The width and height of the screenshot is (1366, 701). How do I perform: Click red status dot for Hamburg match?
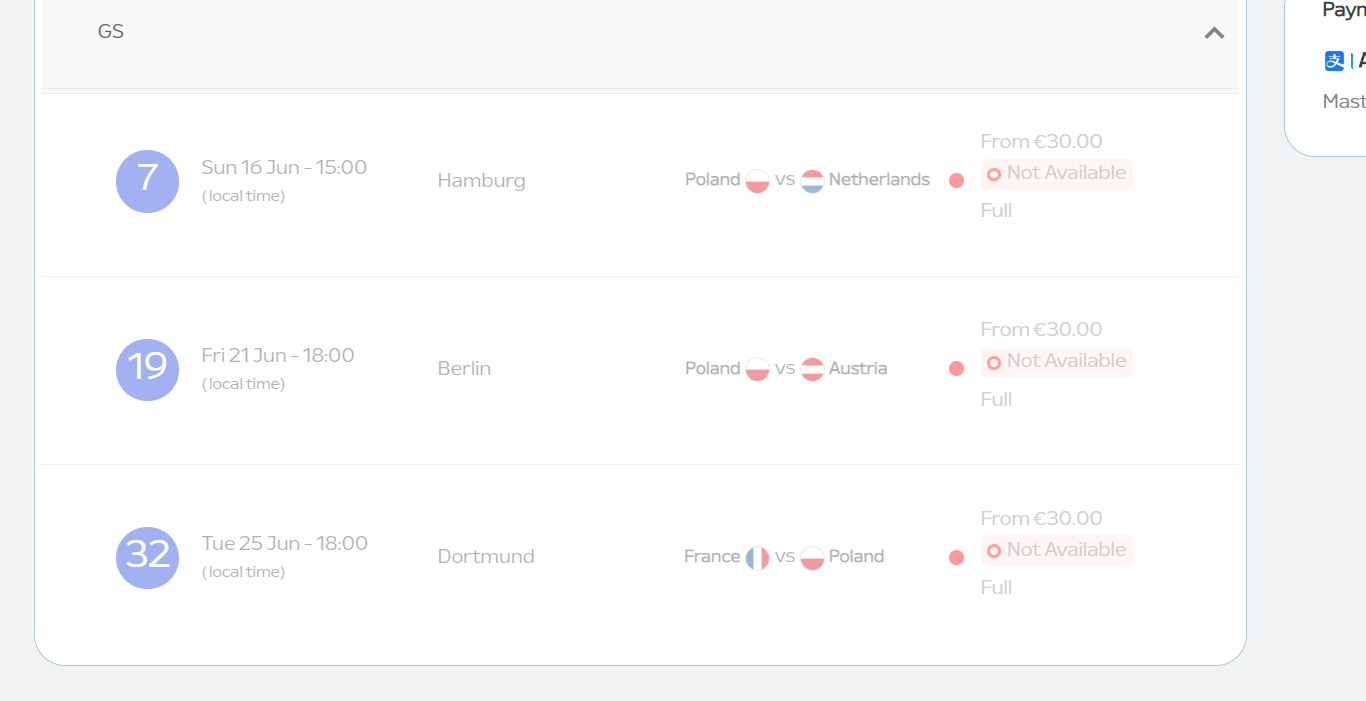(956, 181)
